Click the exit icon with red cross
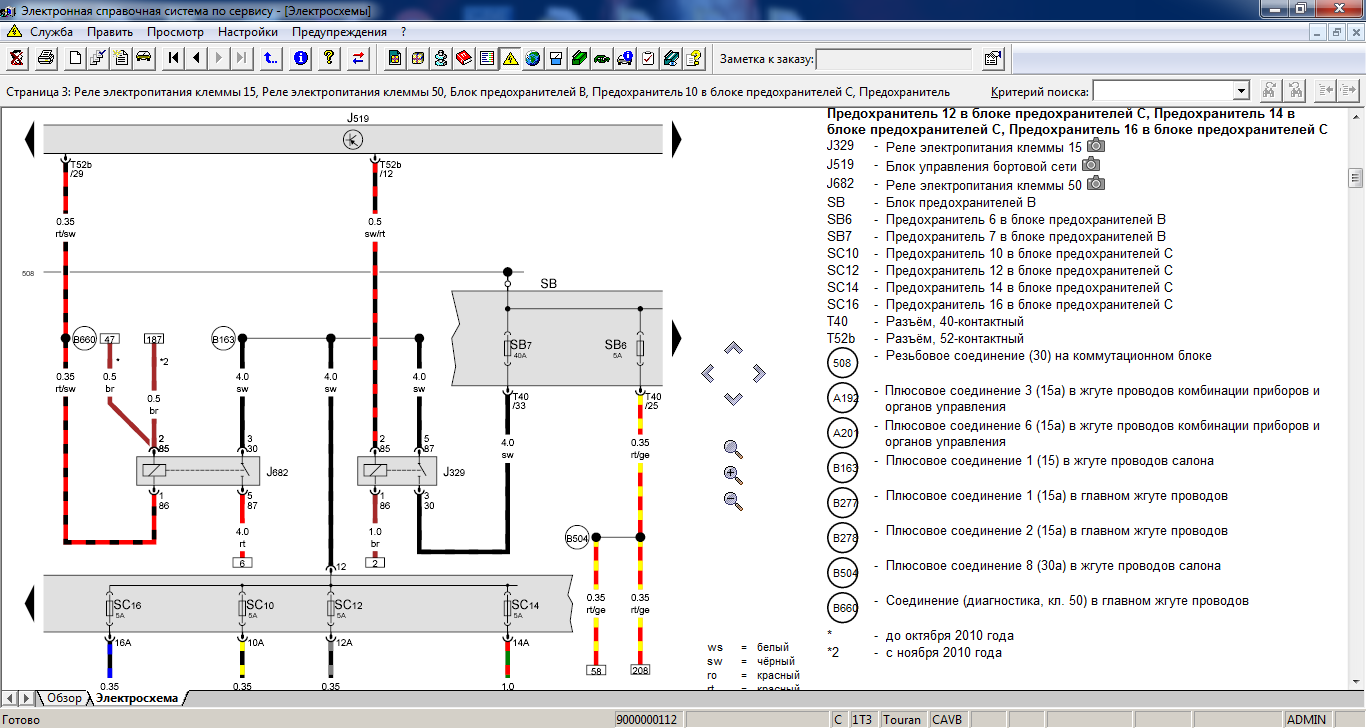1366x728 pixels. pyautogui.click(x=17, y=58)
